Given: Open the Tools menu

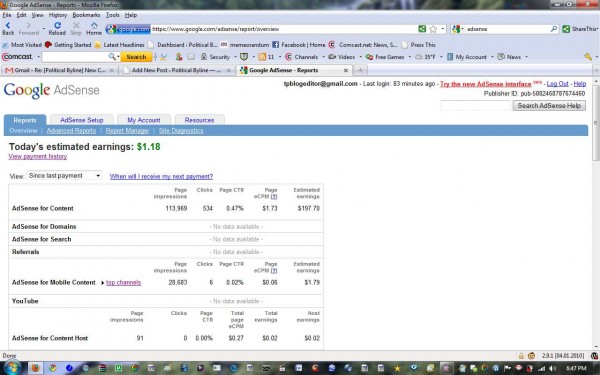Looking at the screenshot, I should pos(112,15).
